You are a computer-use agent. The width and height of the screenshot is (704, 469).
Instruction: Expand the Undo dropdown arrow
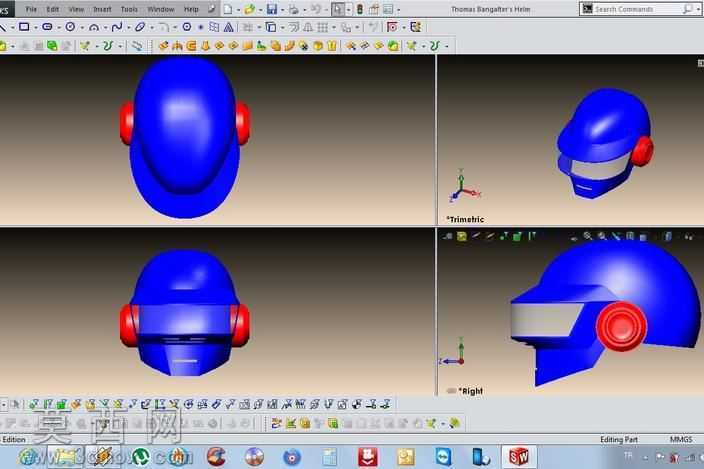(326, 9)
